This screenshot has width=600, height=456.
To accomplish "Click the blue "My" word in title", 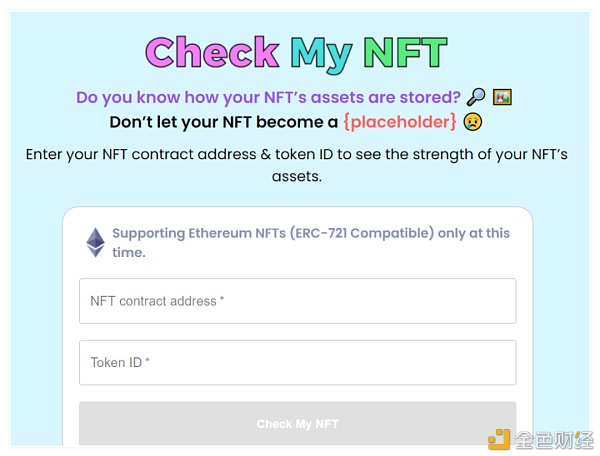I will [x=321, y=53].
